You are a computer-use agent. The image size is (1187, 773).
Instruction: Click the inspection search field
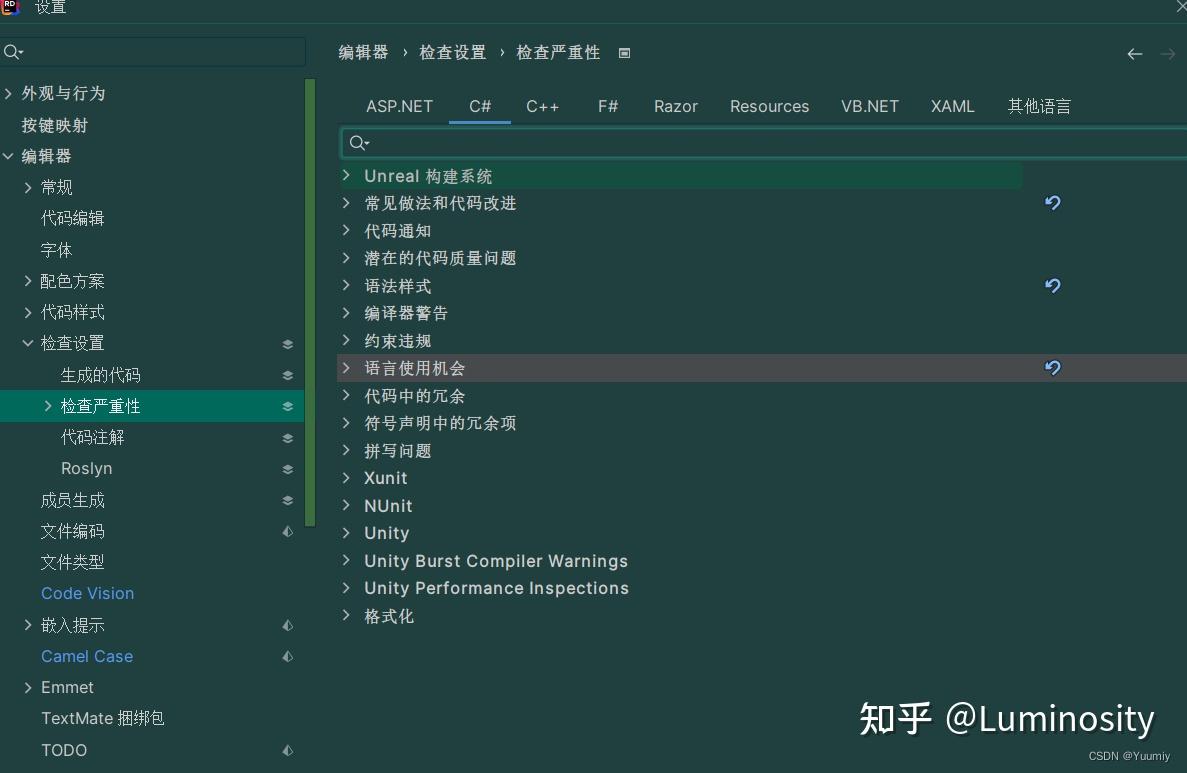(700, 142)
